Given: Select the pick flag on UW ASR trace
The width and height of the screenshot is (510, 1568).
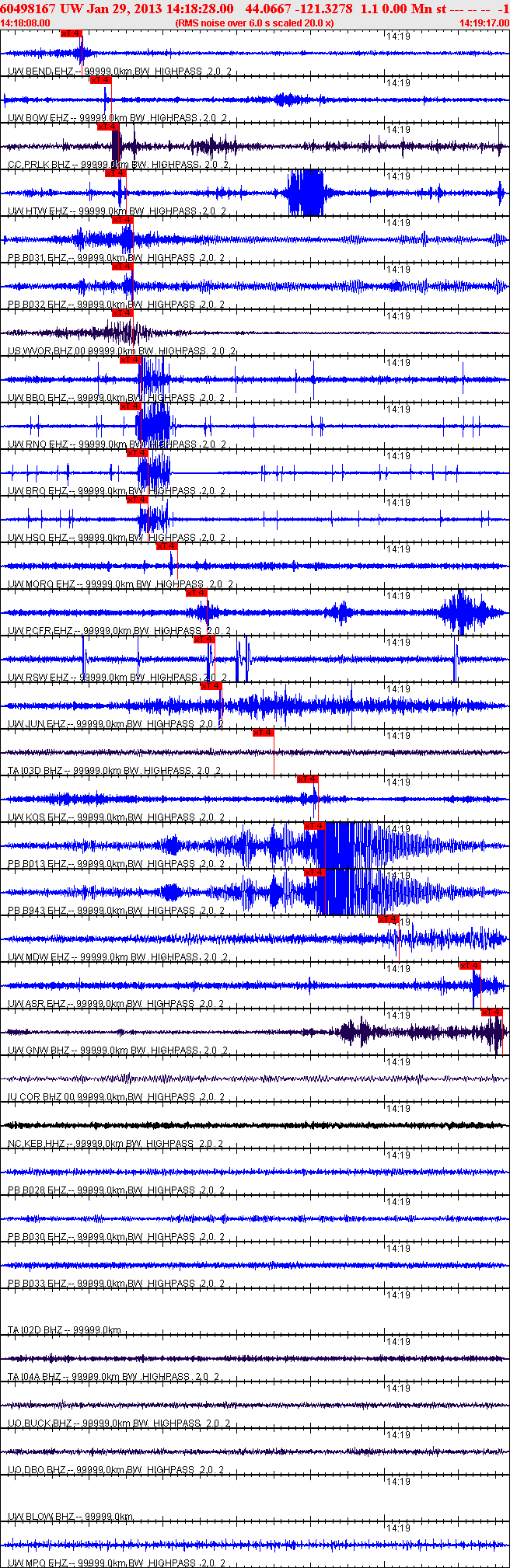Looking at the screenshot, I should 470,966.
